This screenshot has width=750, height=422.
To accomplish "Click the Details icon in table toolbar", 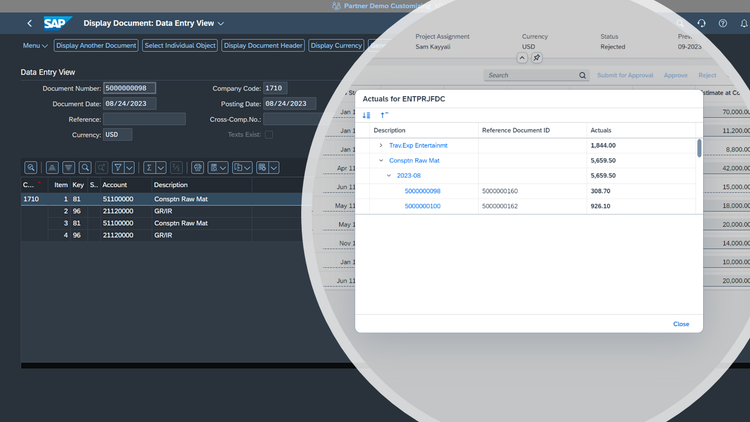I will tap(31, 167).
